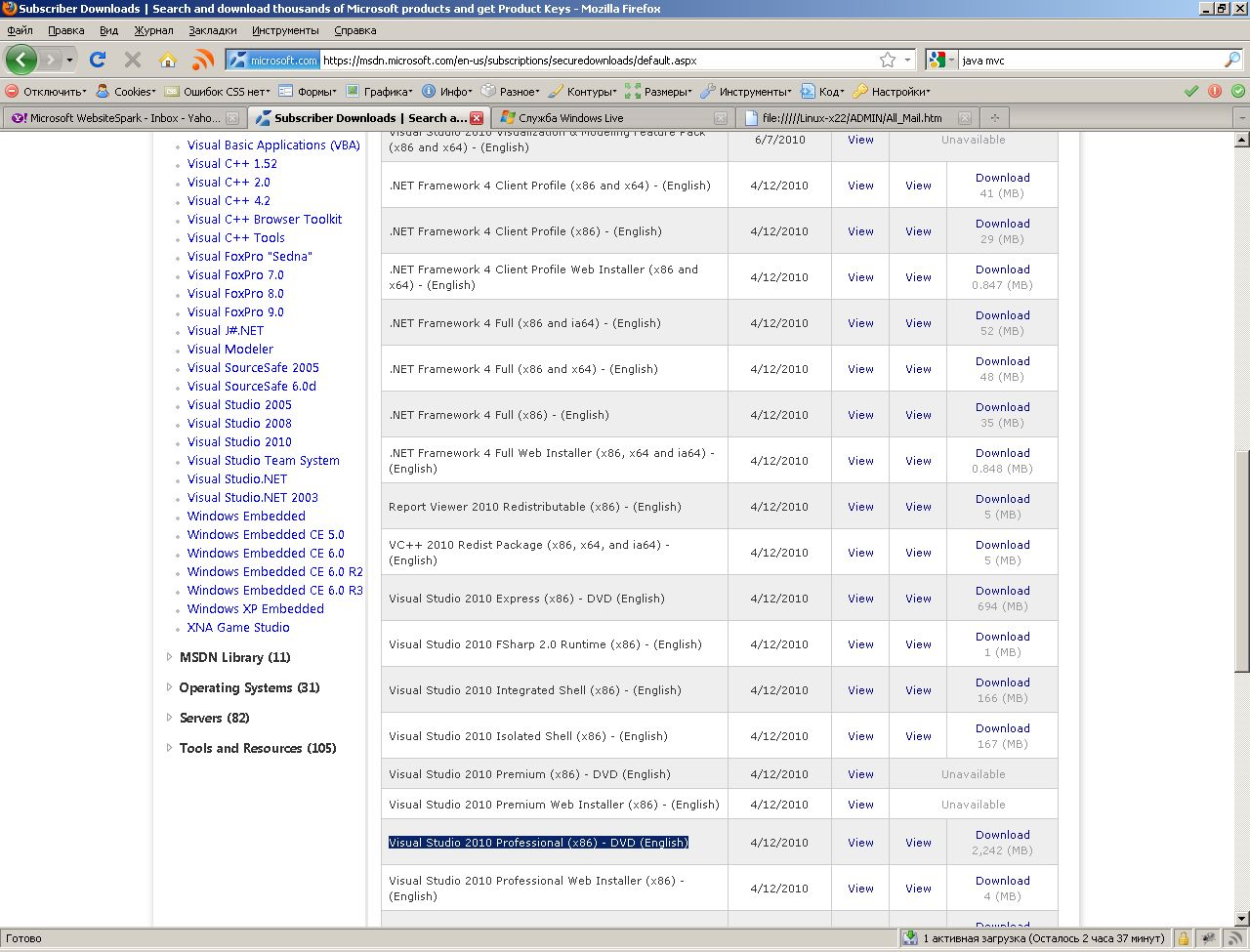
Task: Open the Файл menu
Action: click(20, 30)
